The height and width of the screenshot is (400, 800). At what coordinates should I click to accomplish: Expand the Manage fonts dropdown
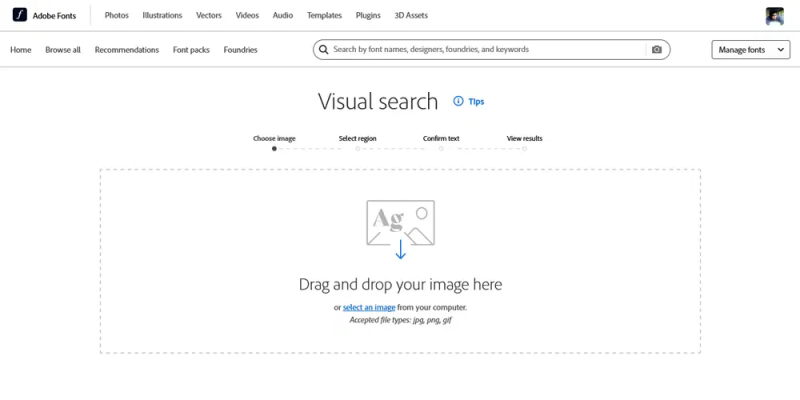pos(751,49)
